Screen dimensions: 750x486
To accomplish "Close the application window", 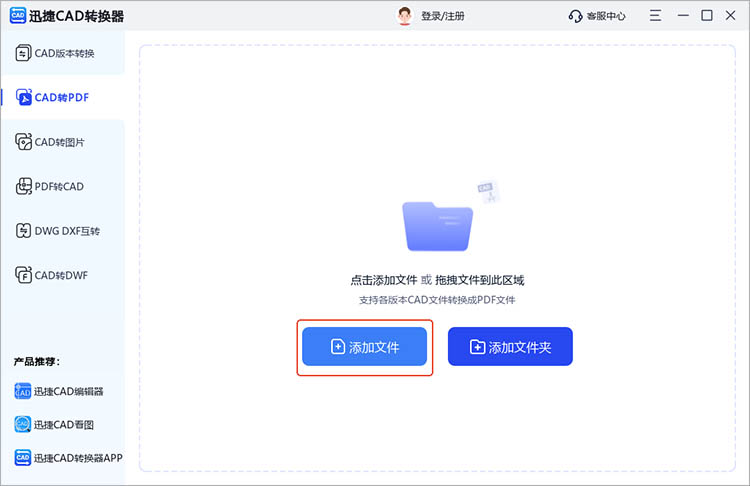I will [730, 16].
